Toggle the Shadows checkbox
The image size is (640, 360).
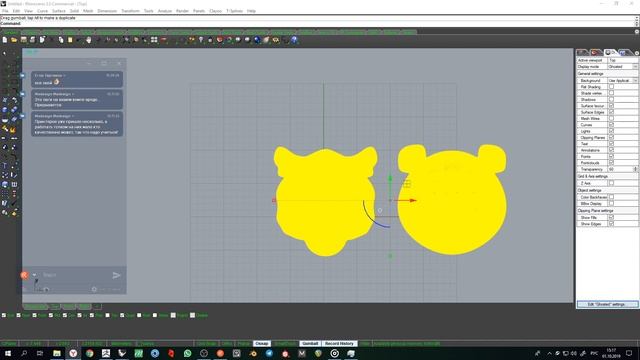pyautogui.click(x=611, y=100)
